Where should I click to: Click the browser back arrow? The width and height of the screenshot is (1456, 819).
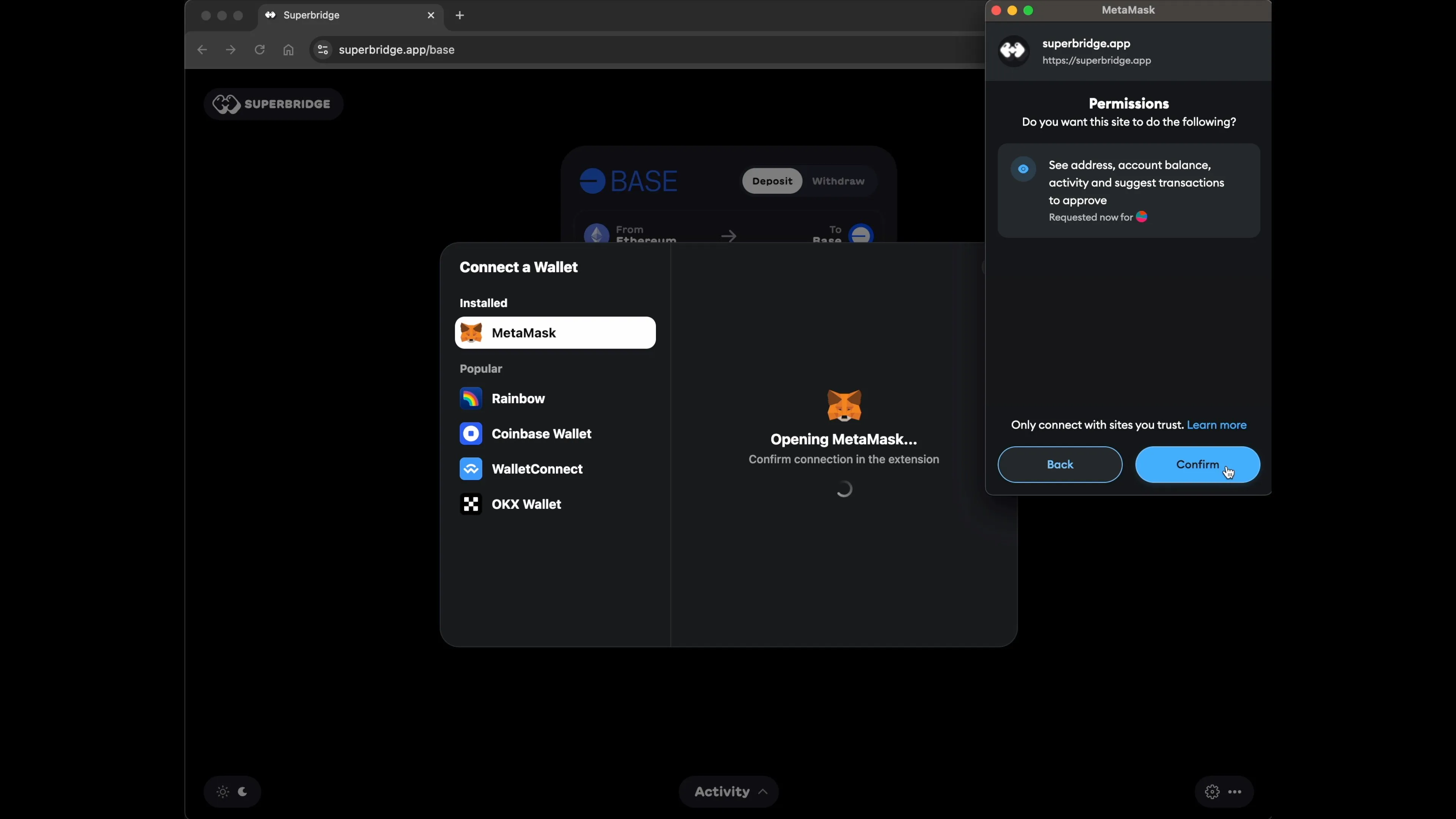click(202, 50)
